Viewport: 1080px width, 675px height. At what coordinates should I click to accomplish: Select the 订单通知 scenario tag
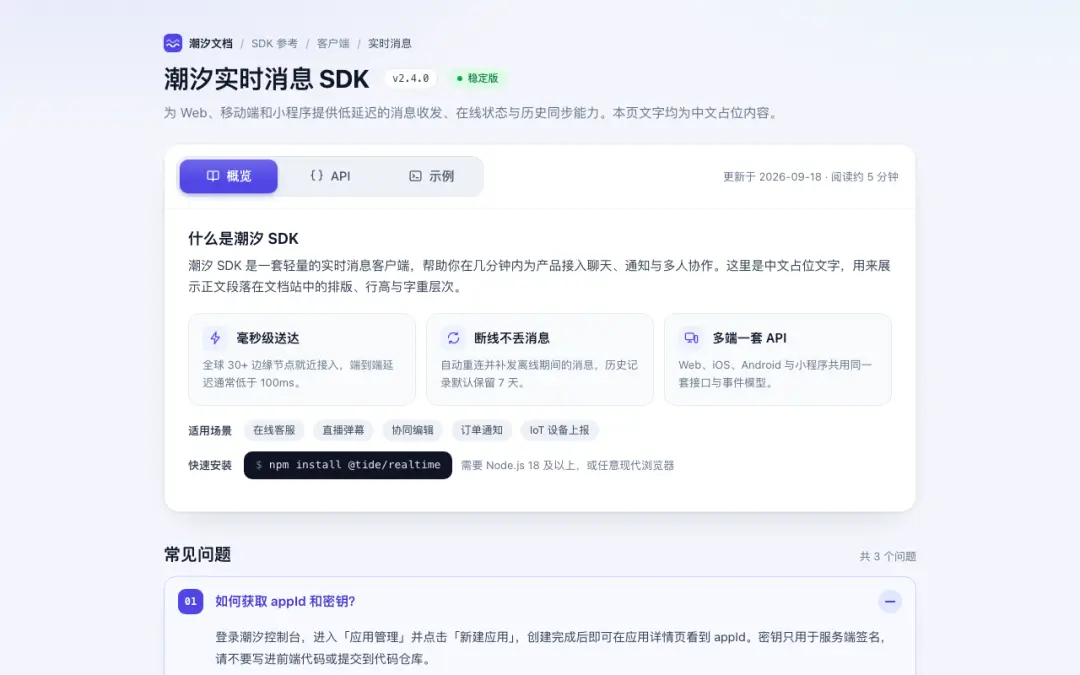click(x=481, y=430)
